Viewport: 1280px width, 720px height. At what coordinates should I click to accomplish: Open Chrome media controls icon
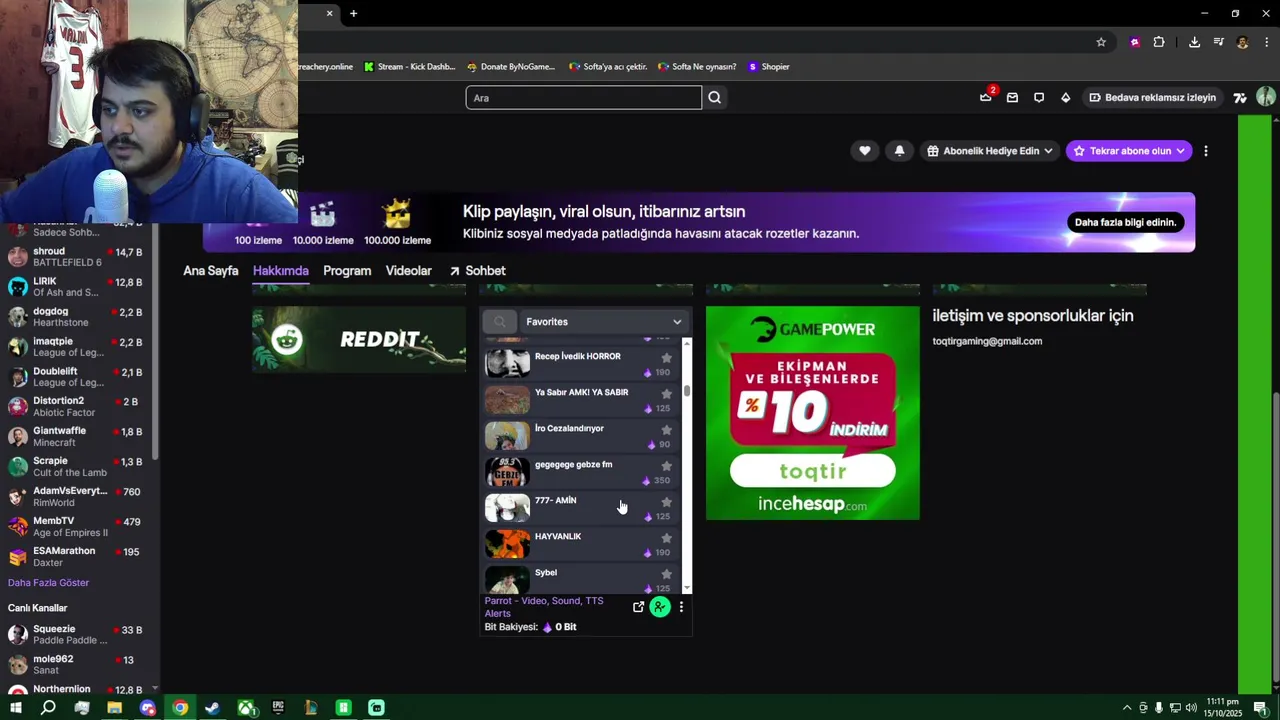pos(1218,42)
